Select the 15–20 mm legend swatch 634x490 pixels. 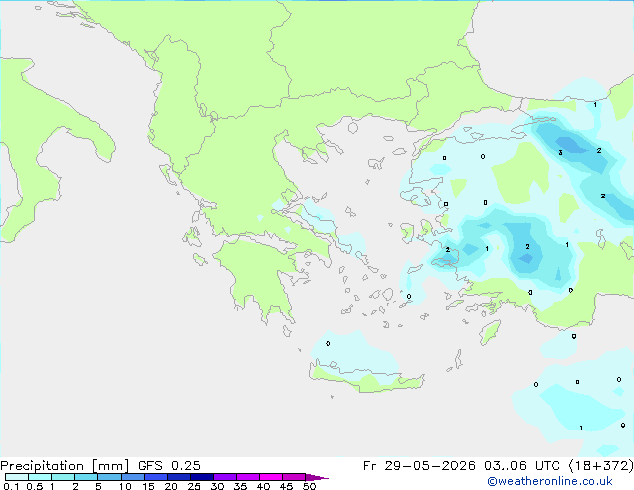point(156,477)
